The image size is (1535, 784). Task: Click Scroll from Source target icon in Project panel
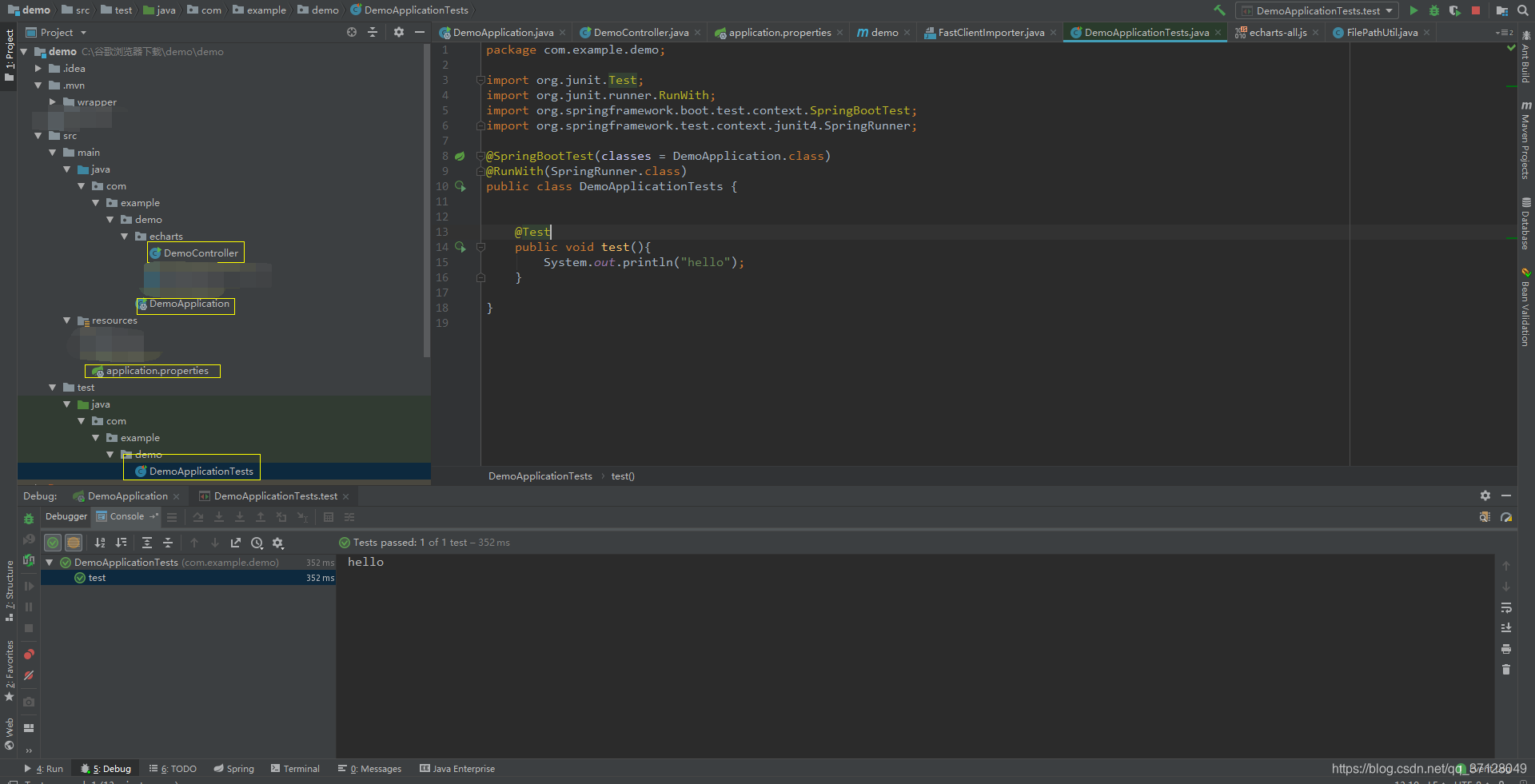tap(352, 32)
